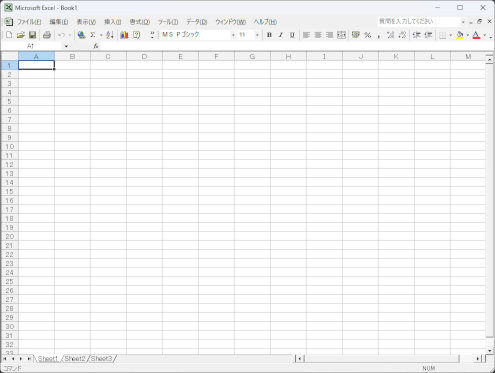Select row 10 header
The height and width of the screenshot is (373, 495).
click(9, 146)
